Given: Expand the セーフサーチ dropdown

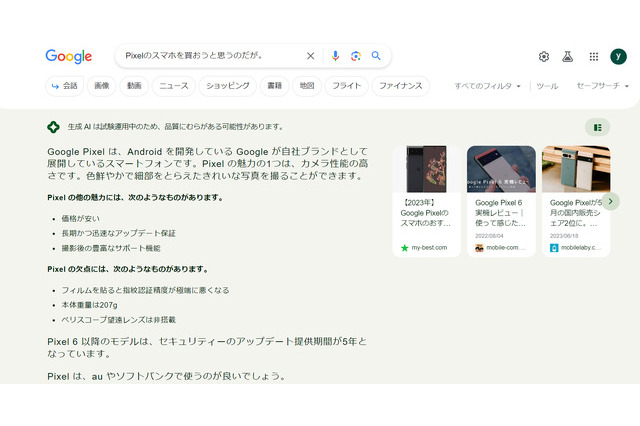Looking at the screenshot, I should [x=602, y=86].
